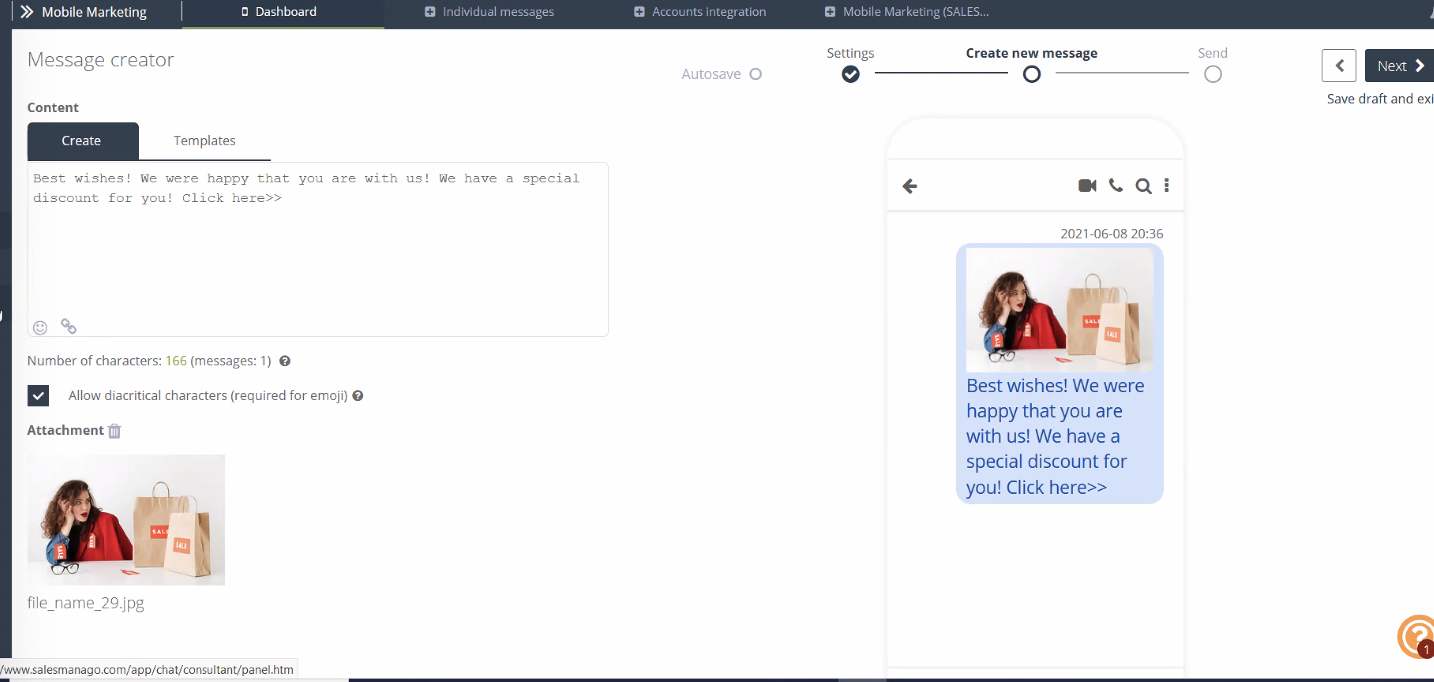
Task: Open the orange help chat widget
Action: tap(1416, 636)
